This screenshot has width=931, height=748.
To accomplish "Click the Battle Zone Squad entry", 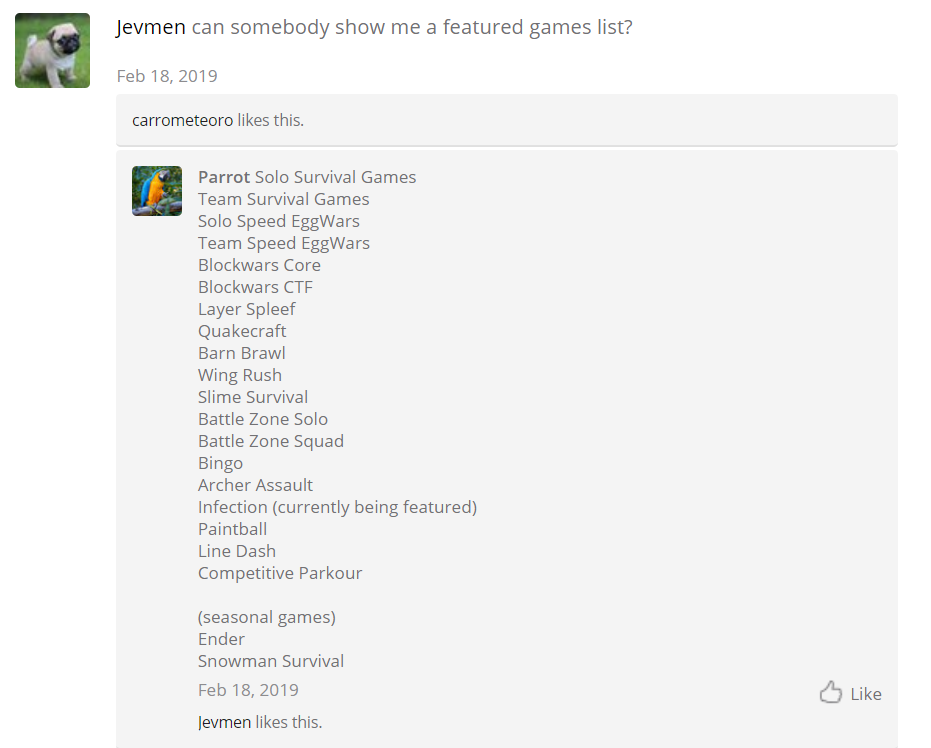I will 271,441.
